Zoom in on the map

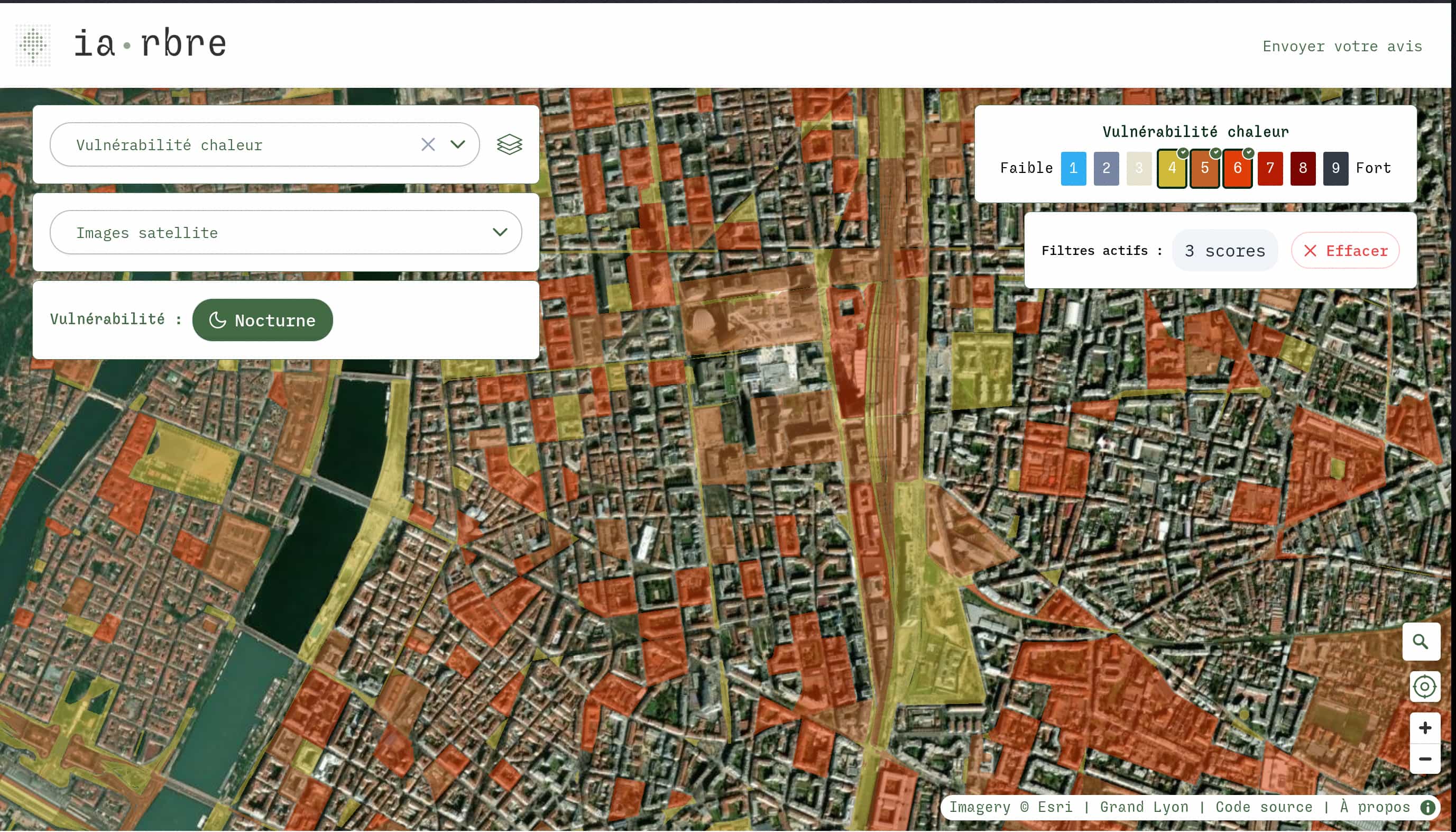1425,727
